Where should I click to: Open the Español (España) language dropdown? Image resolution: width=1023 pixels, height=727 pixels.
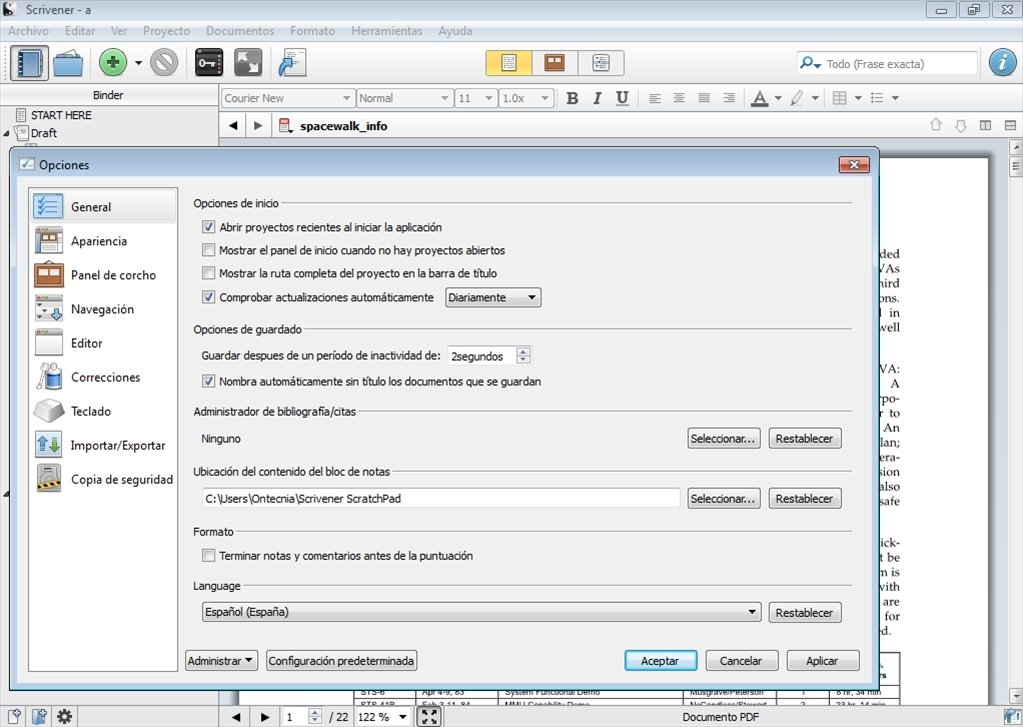click(x=481, y=612)
